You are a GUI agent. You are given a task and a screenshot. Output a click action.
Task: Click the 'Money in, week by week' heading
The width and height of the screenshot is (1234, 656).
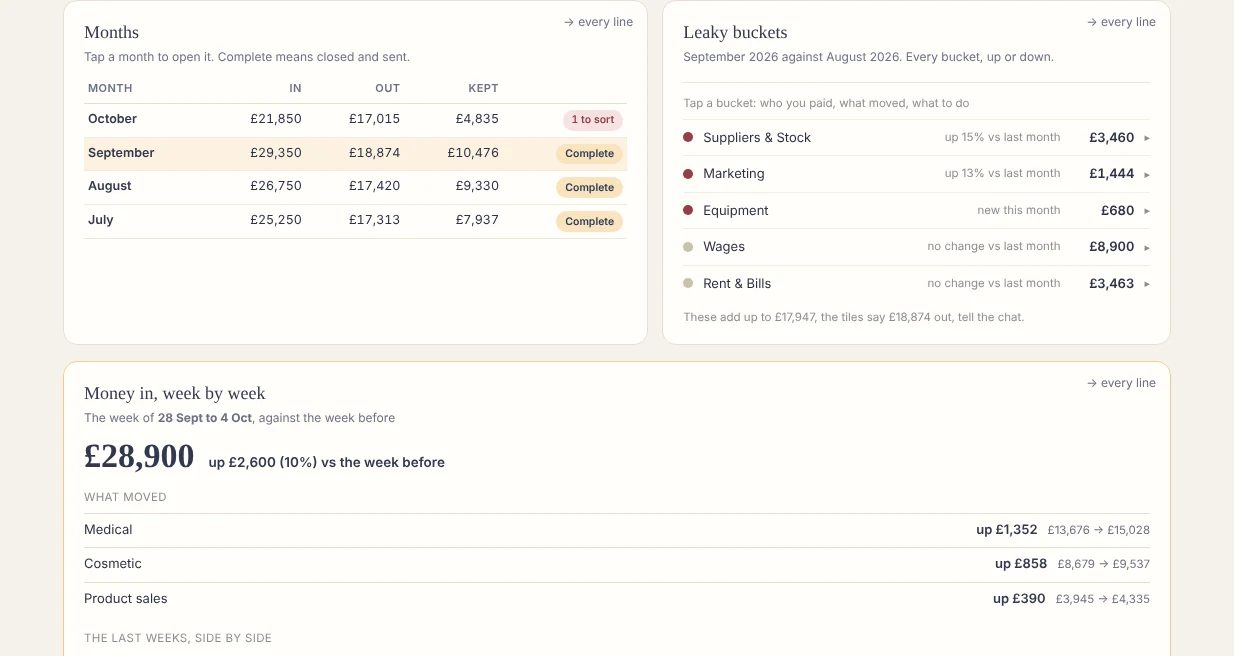[x=175, y=394]
